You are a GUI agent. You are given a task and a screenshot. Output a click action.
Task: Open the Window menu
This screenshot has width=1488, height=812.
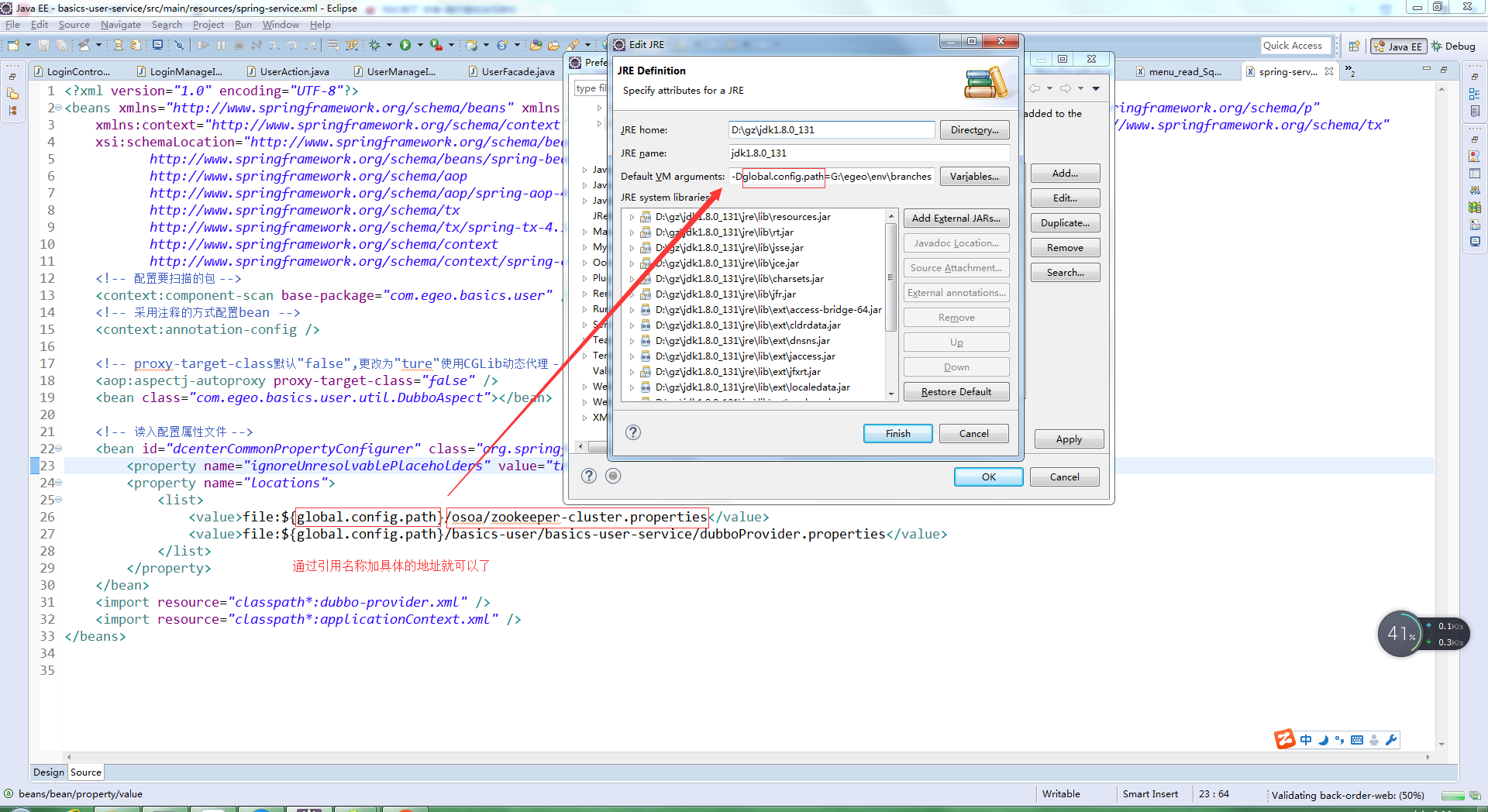(x=281, y=25)
